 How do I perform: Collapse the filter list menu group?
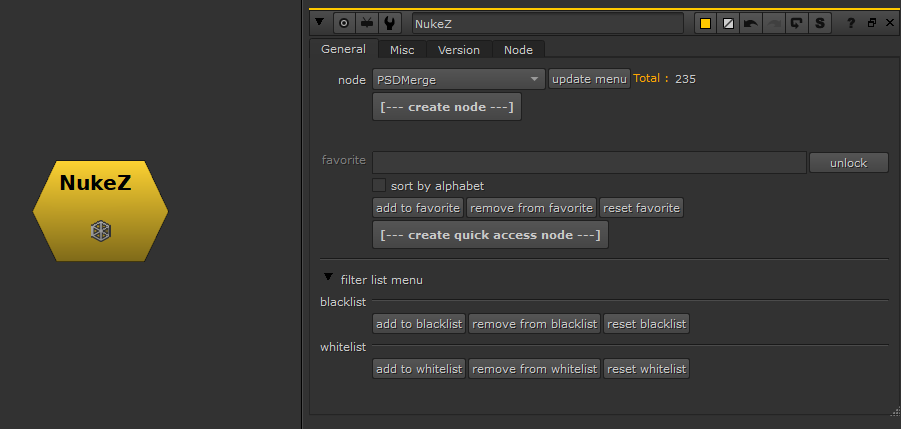328,277
